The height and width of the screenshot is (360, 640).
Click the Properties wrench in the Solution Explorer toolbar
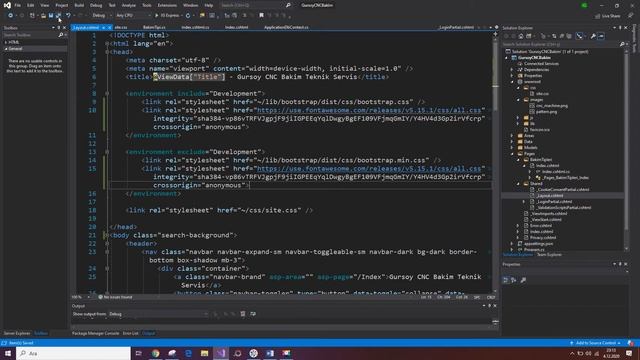593,36
